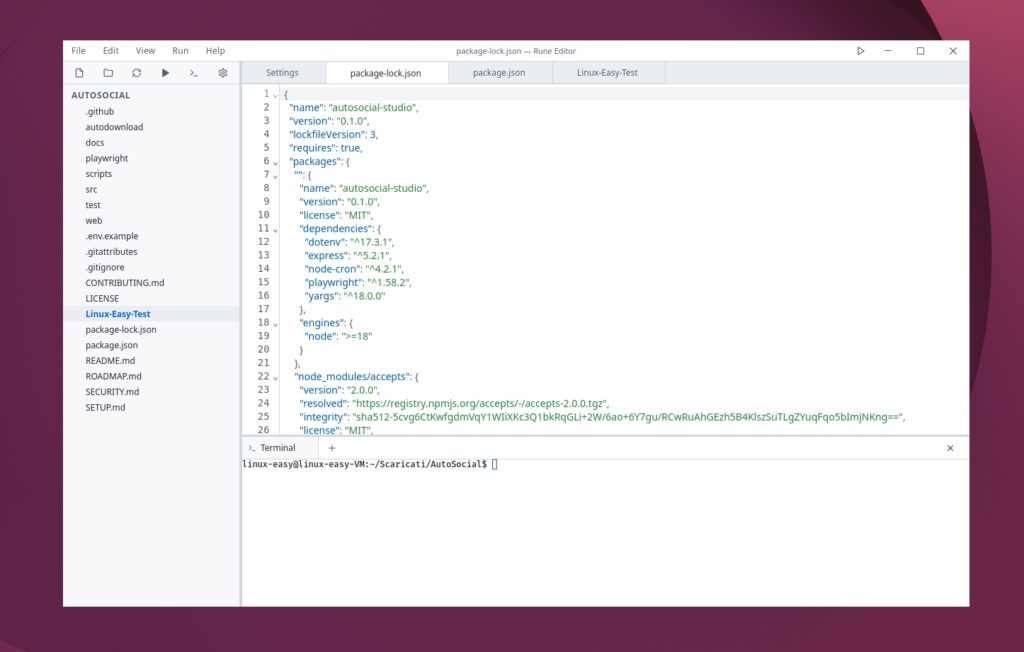
Task: Open the Help menu
Action: [215, 50]
